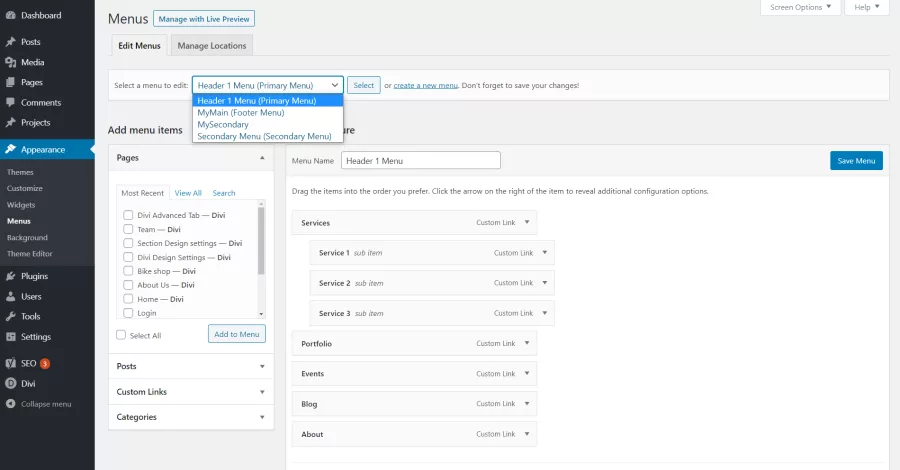Select MyMain (Footer Menu) option
Image resolution: width=900 pixels, height=470 pixels.
pos(267,112)
